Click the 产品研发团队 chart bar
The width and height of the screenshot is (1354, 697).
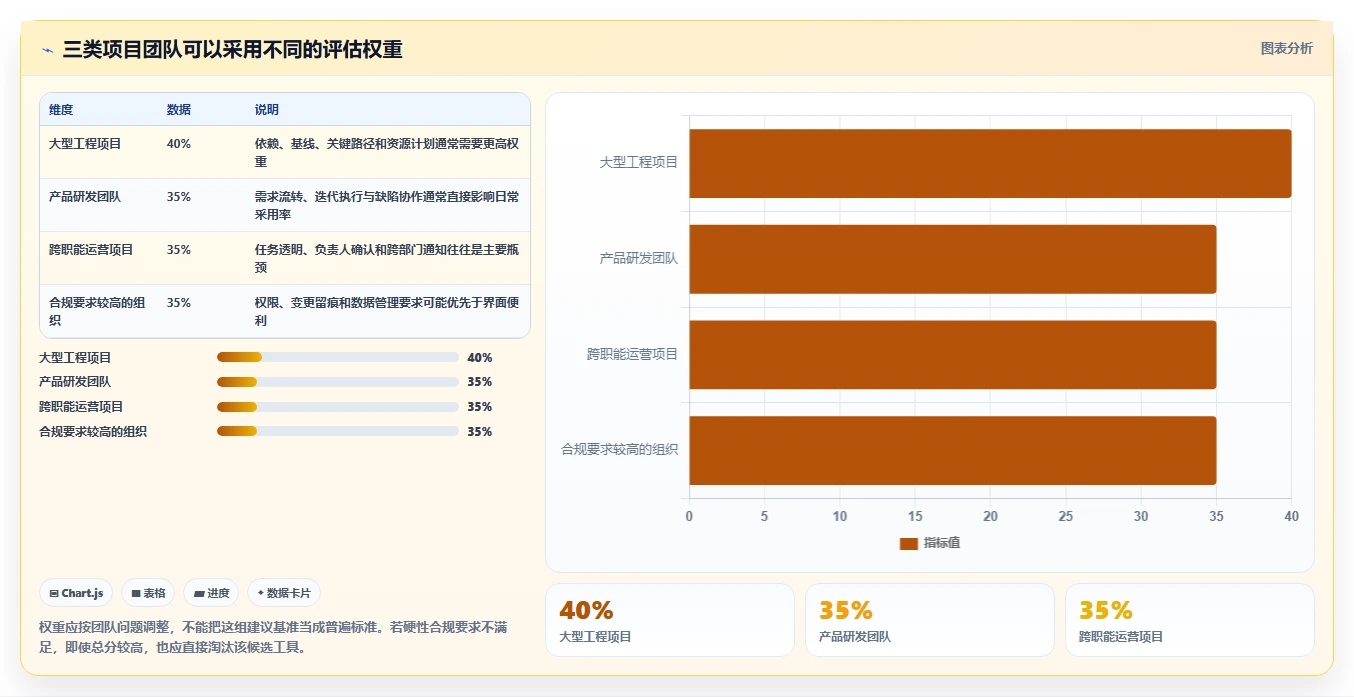coord(952,259)
